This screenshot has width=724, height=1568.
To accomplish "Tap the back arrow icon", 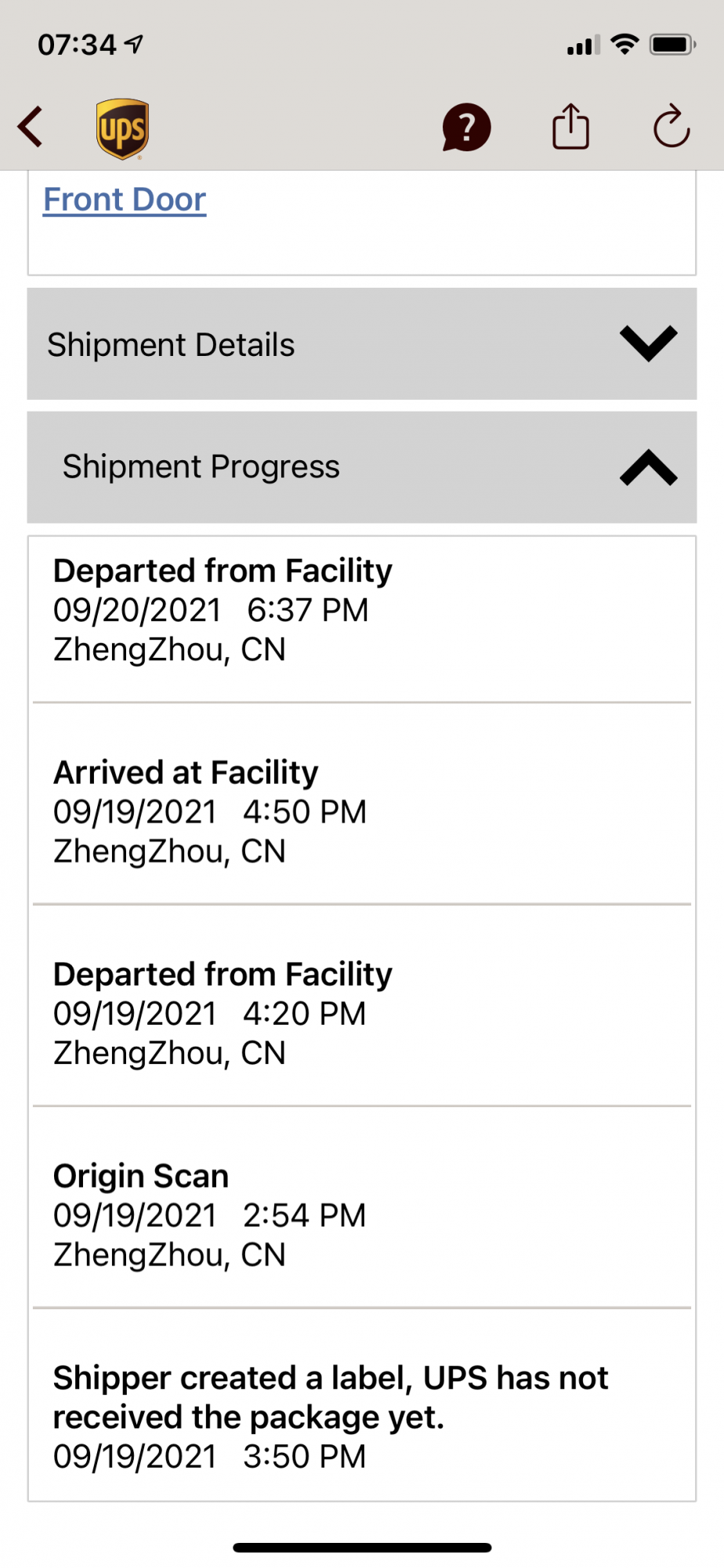I will click(x=31, y=128).
